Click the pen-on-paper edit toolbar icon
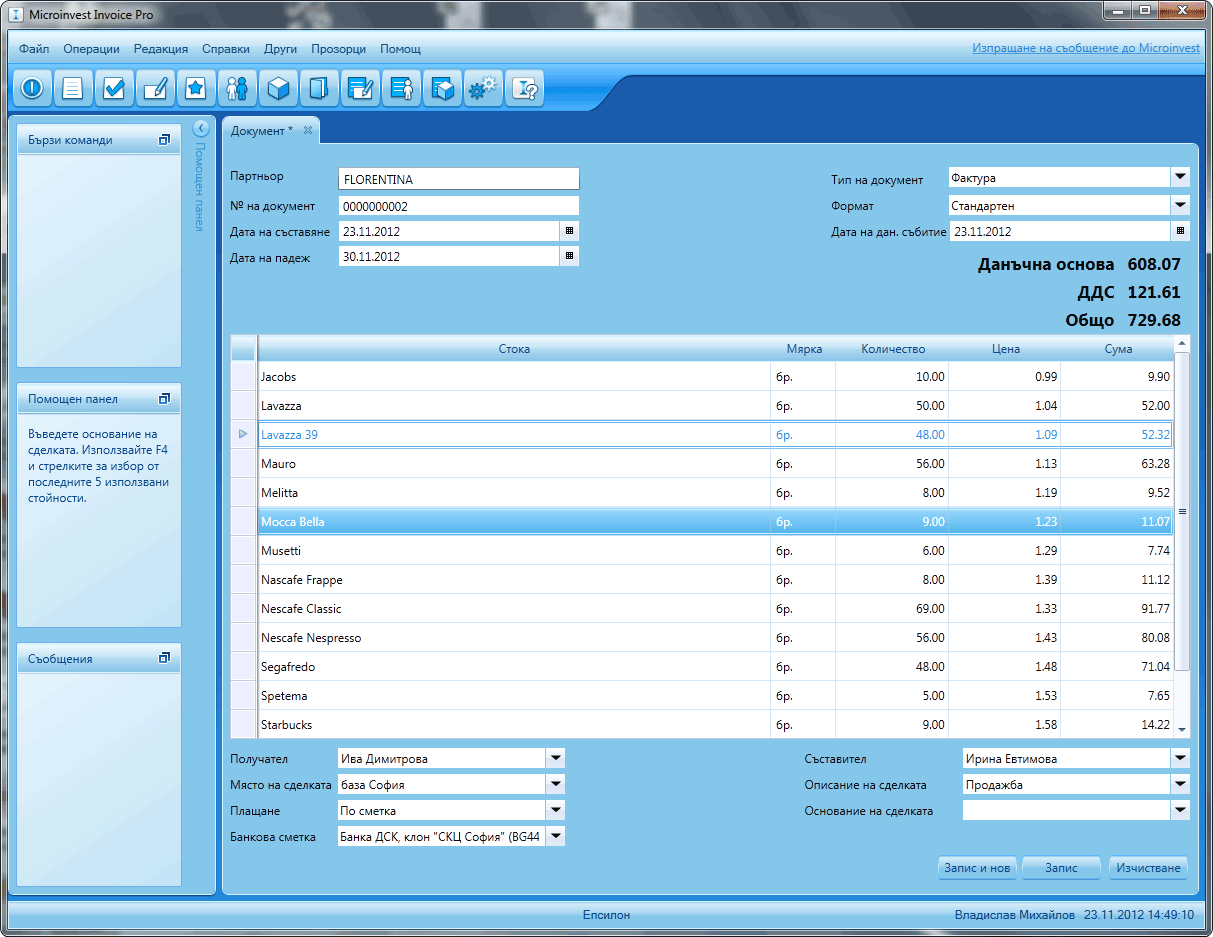Image resolution: width=1213 pixels, height=937 pixels. click(156, 89)
